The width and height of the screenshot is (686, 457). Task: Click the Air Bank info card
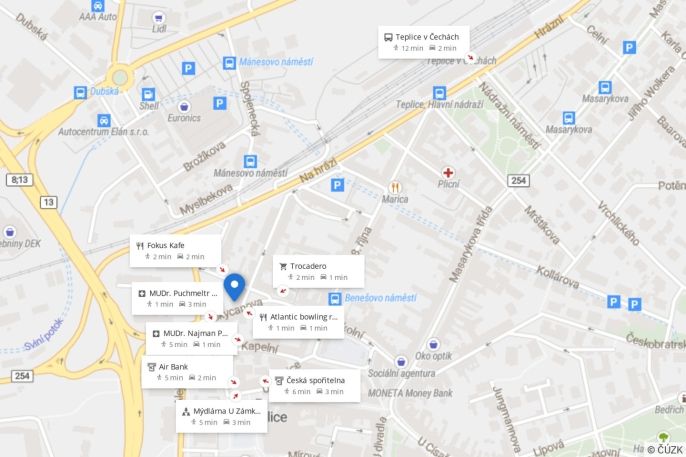[187, 372]
